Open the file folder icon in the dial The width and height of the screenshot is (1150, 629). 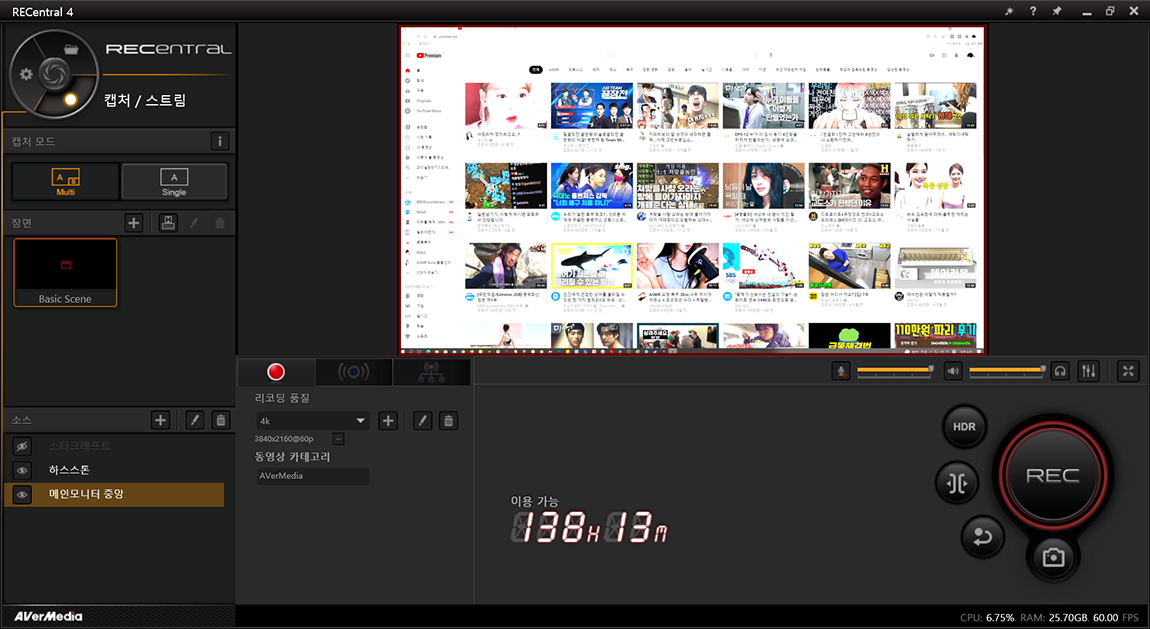coord(71,50)
